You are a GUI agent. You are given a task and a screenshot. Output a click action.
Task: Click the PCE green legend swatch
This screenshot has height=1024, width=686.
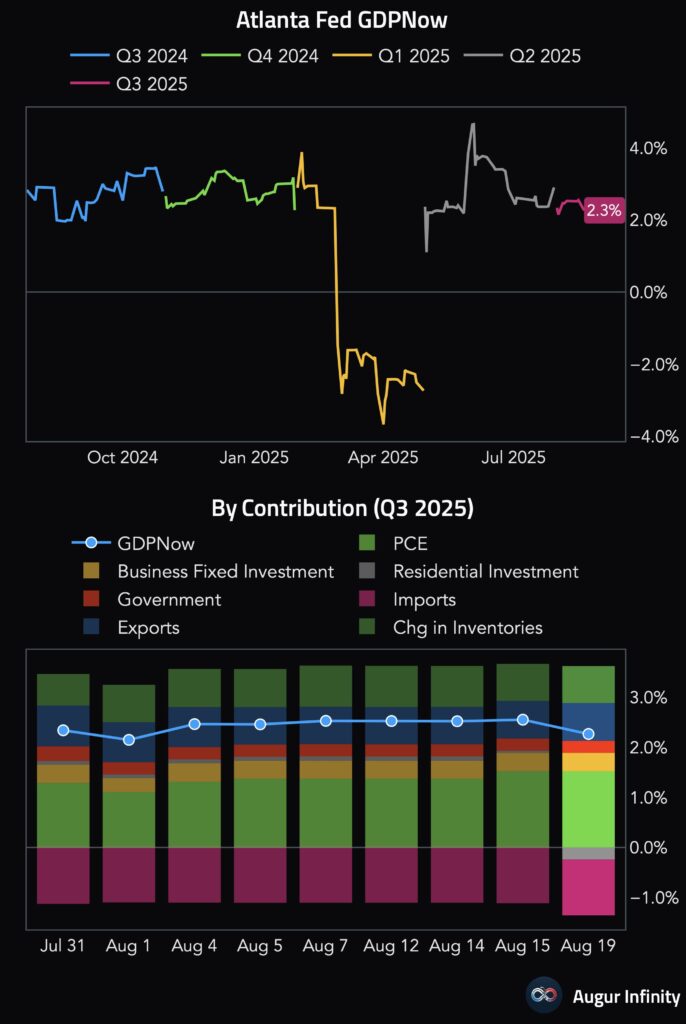(368, 543)
